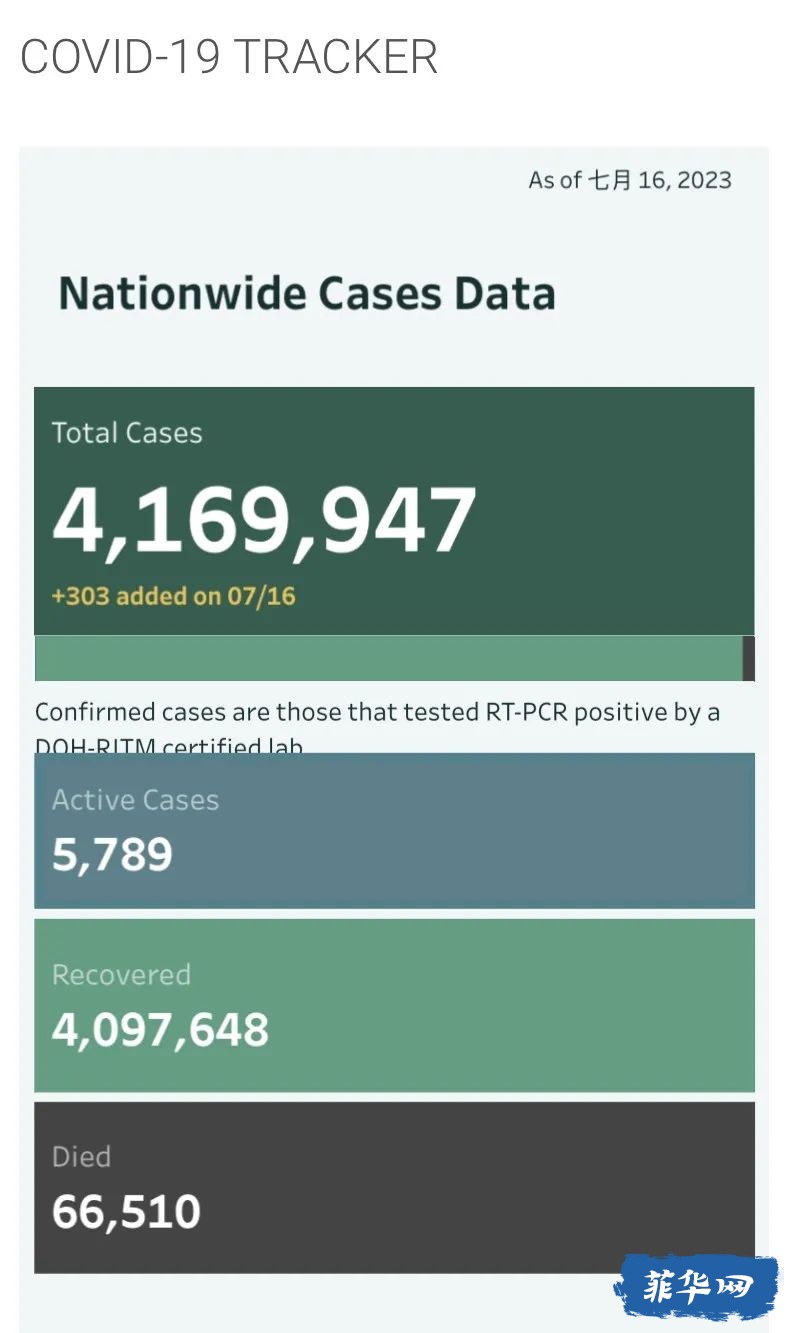
Task: Click the +303 added on 07/16 text
Action: coord(174,597)
